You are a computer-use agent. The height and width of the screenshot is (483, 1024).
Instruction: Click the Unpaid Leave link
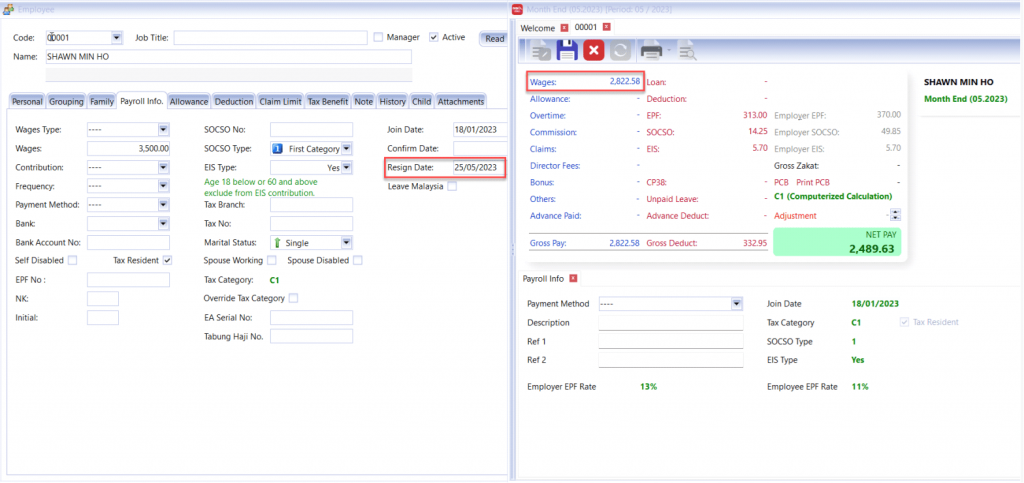click(672, 199)
